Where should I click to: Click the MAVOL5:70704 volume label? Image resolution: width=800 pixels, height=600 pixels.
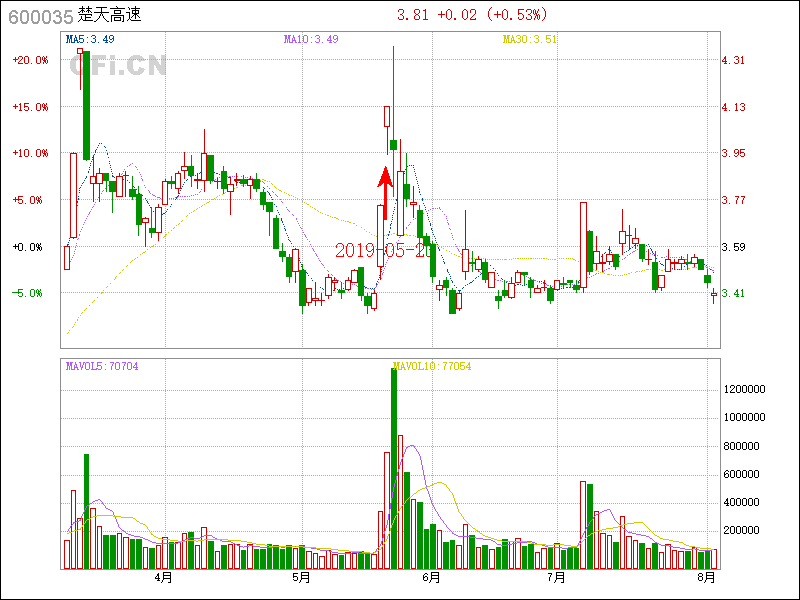102,366
